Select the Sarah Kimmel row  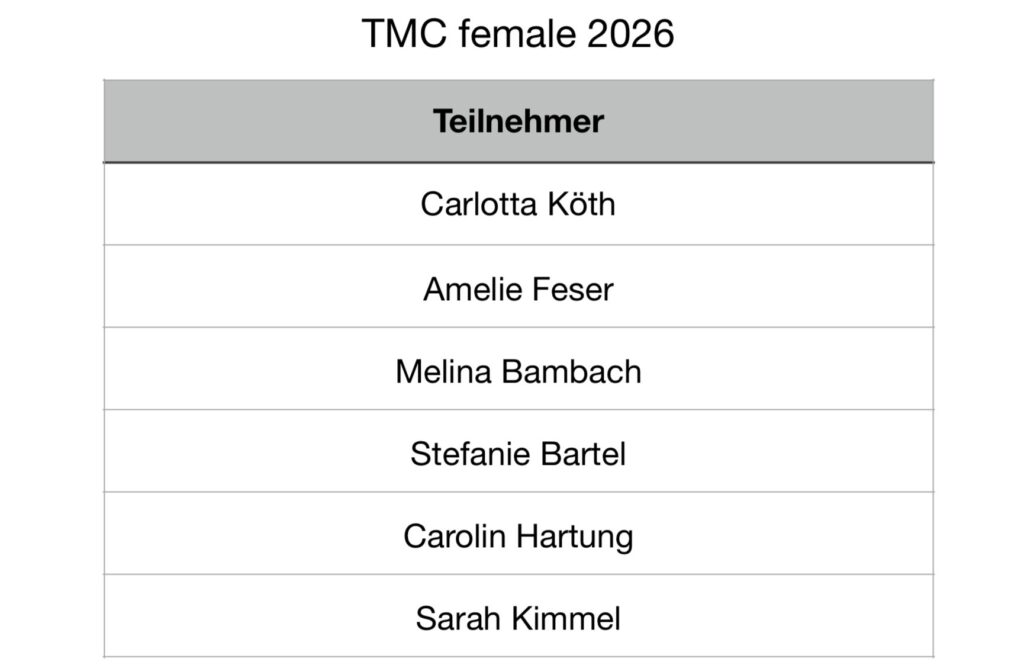click(519, 616)
